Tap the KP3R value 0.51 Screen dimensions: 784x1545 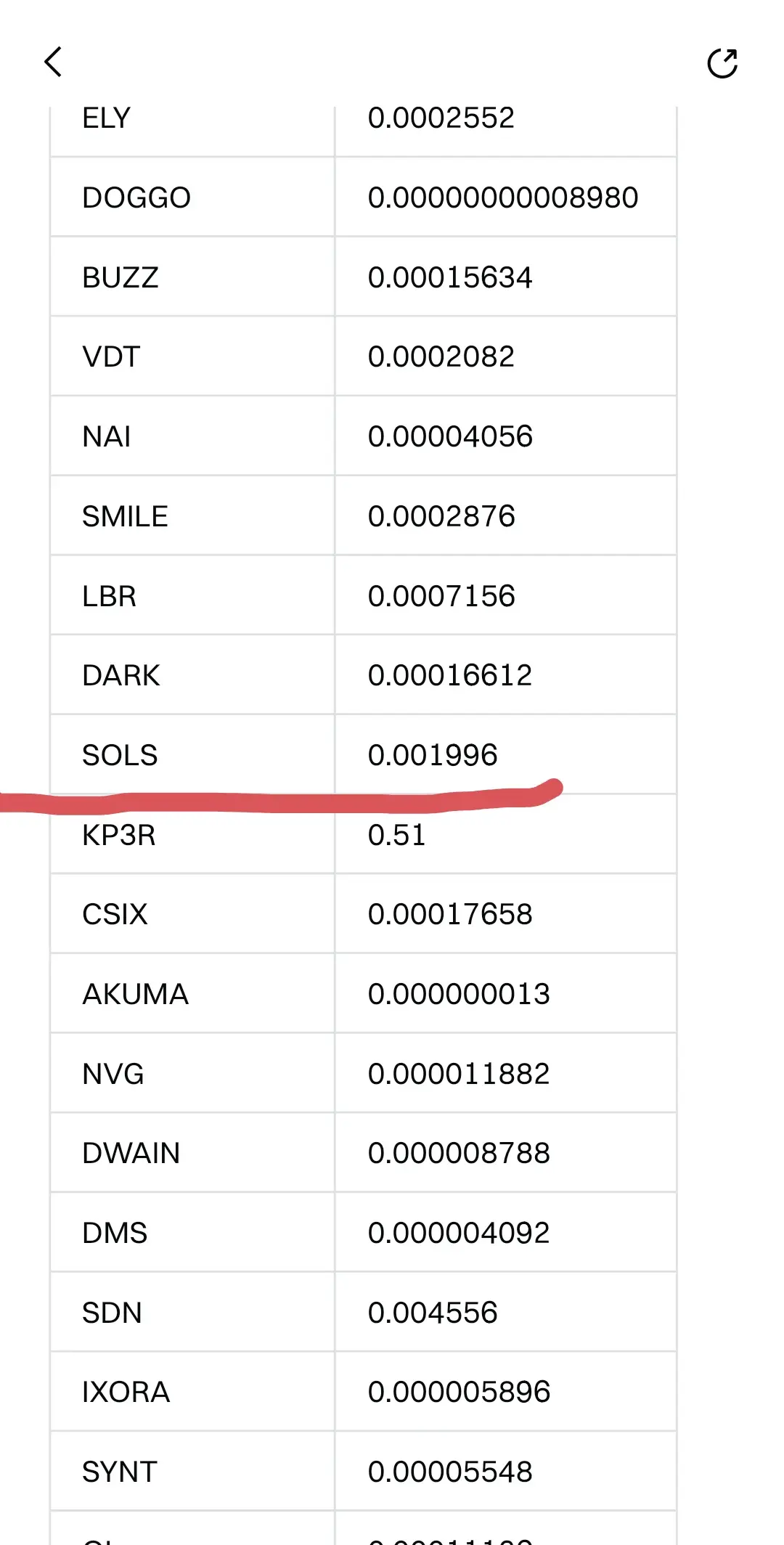(396, 835)
